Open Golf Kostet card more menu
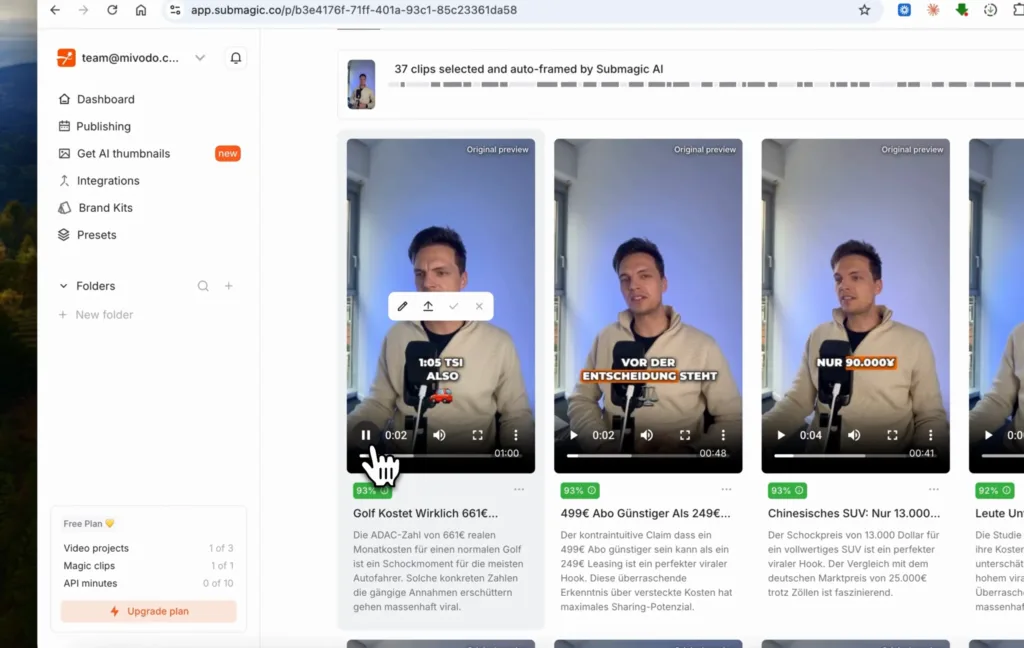Screen dimensions: 1024x648 pyautogui.click(x=519, y=489)
